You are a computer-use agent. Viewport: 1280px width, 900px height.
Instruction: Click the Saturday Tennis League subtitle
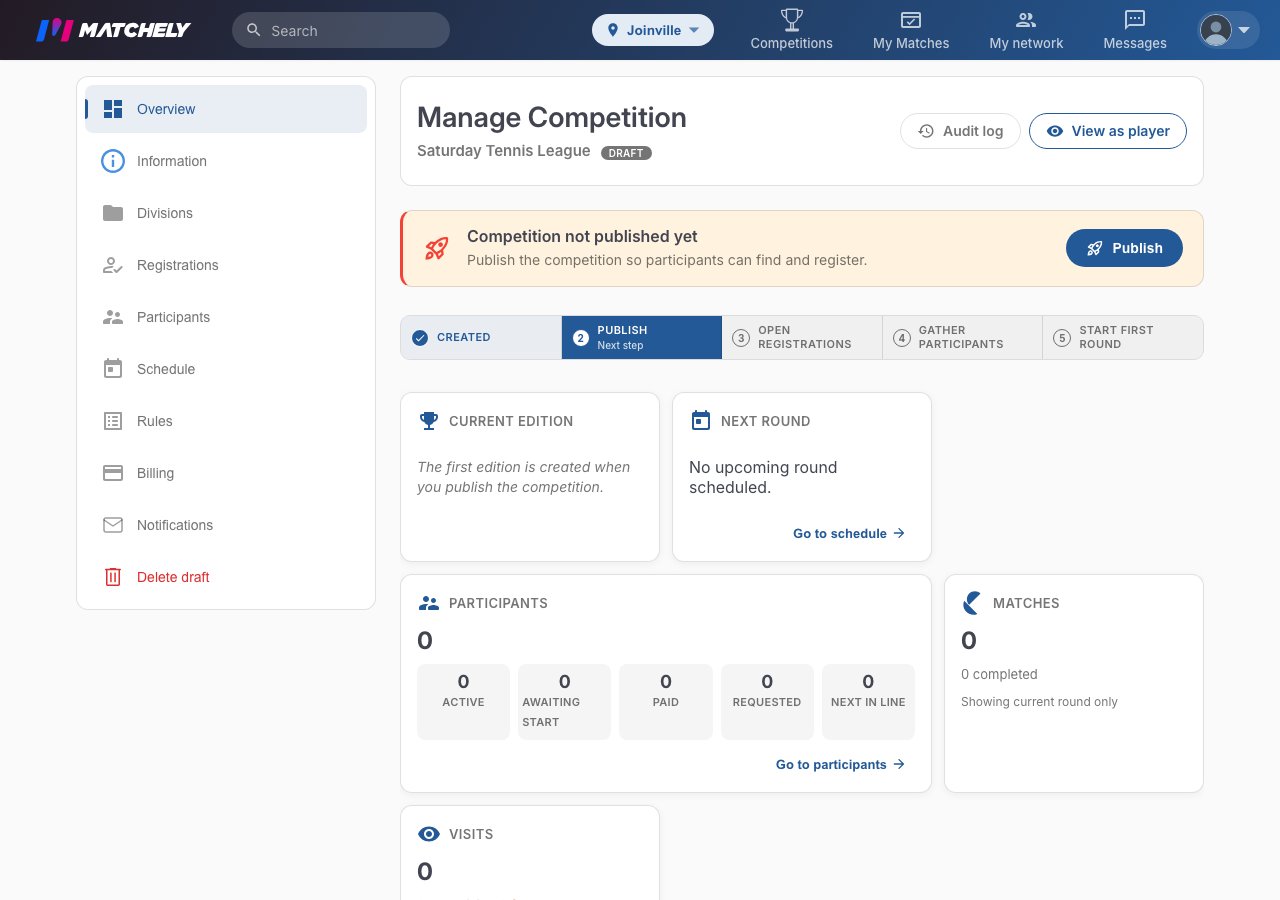point(504,151)
